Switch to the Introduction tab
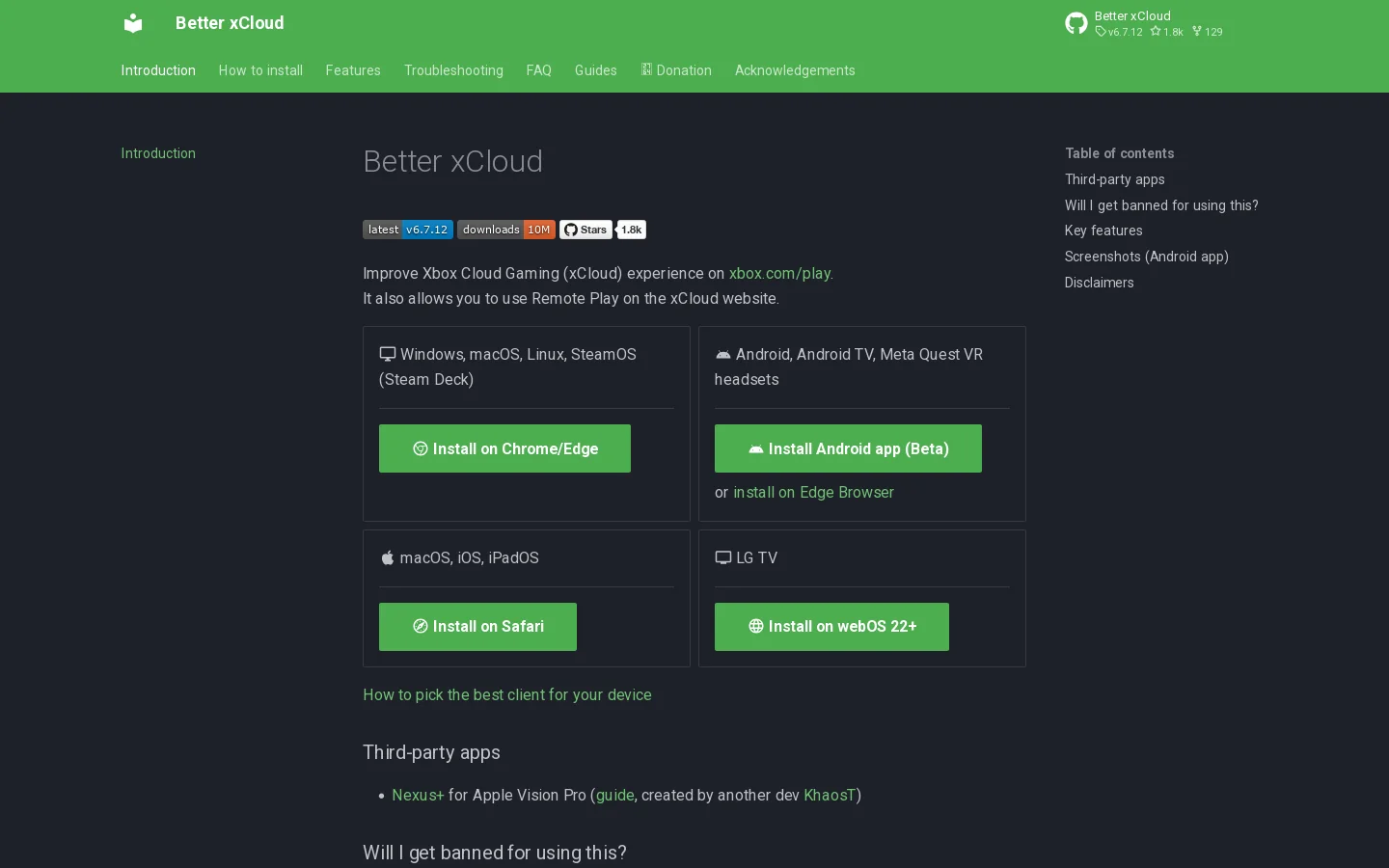 (158, 70)
